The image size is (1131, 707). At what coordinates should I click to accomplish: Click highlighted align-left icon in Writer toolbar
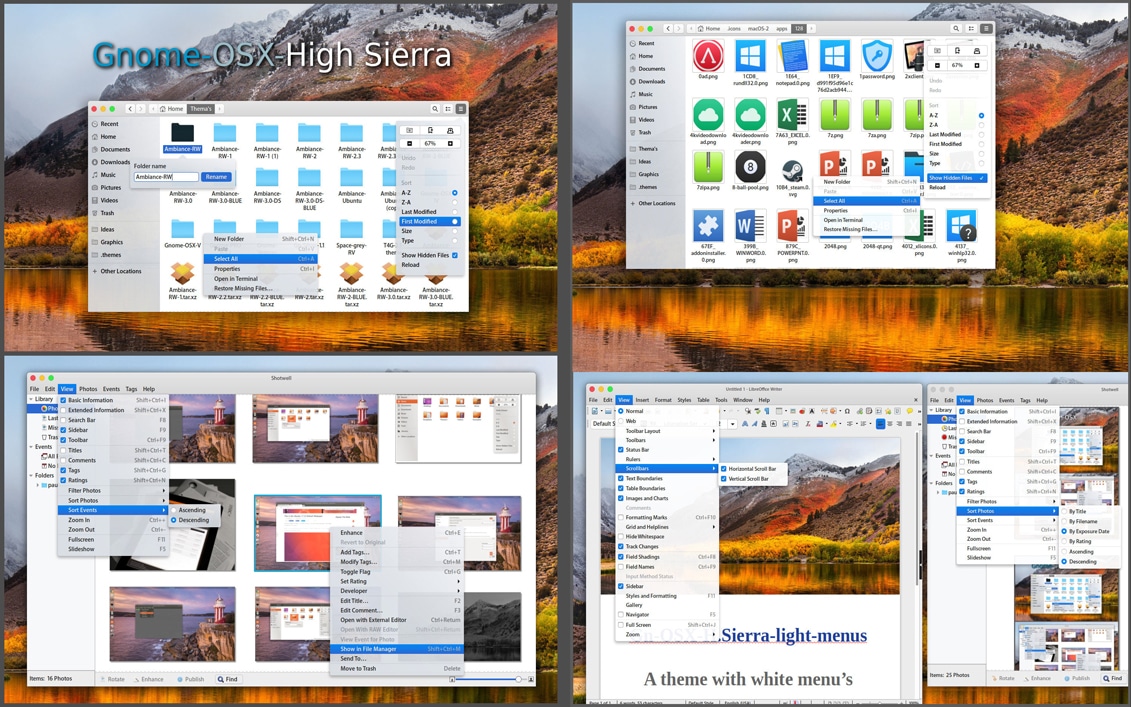pos(880,424)
